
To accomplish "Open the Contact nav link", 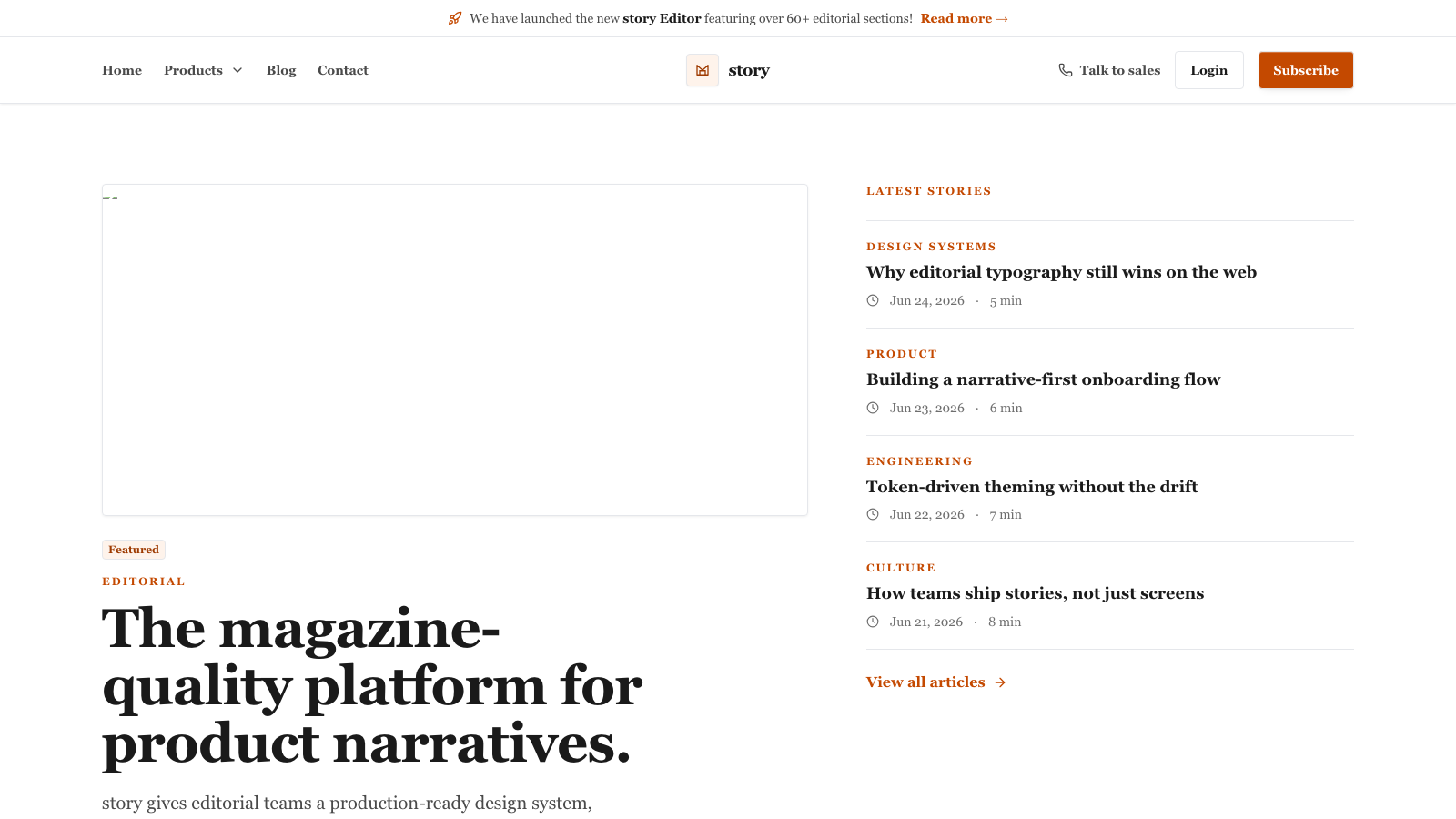I will pos(343,70).
